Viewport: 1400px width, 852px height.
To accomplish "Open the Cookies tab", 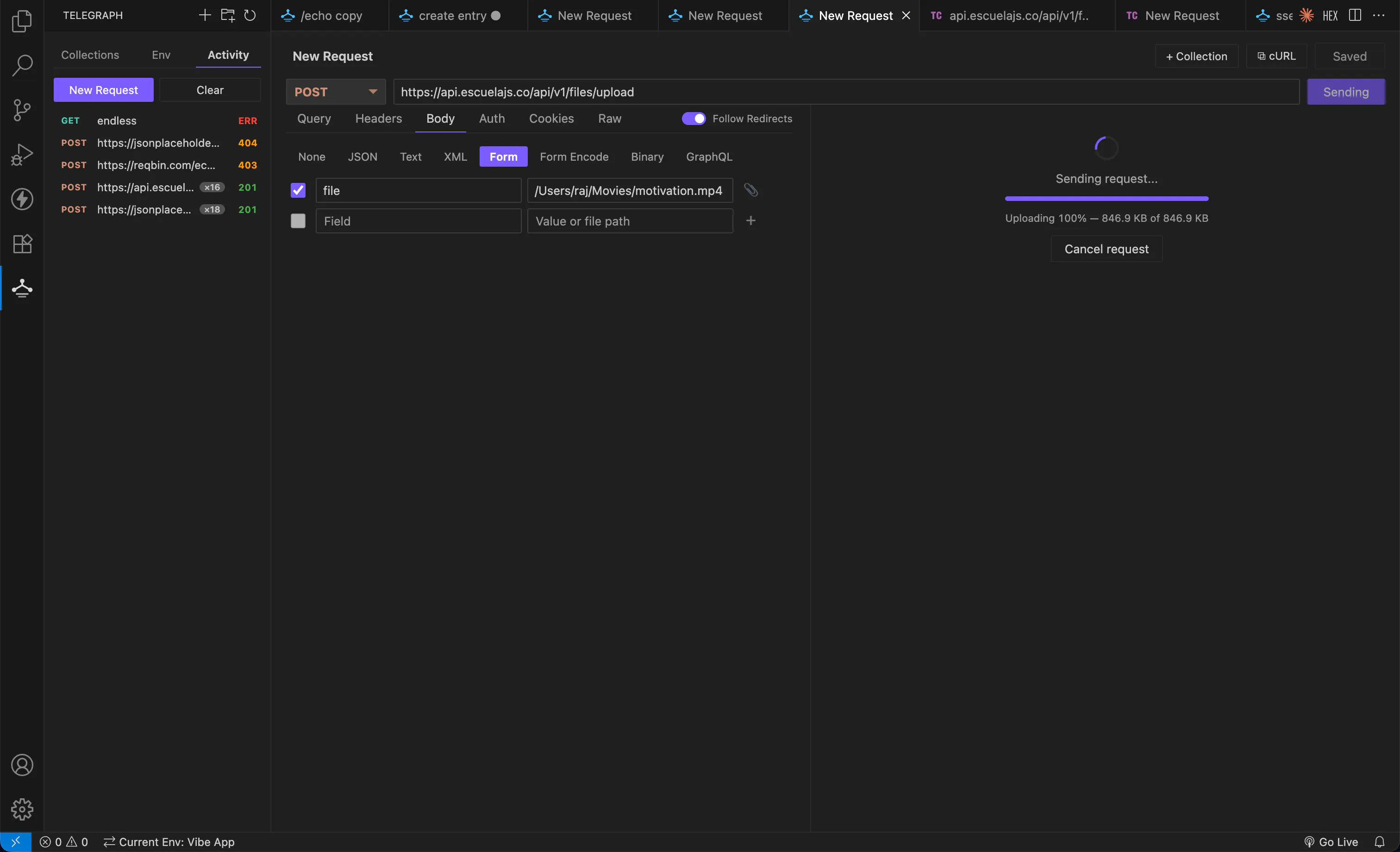I will [551, 118].
